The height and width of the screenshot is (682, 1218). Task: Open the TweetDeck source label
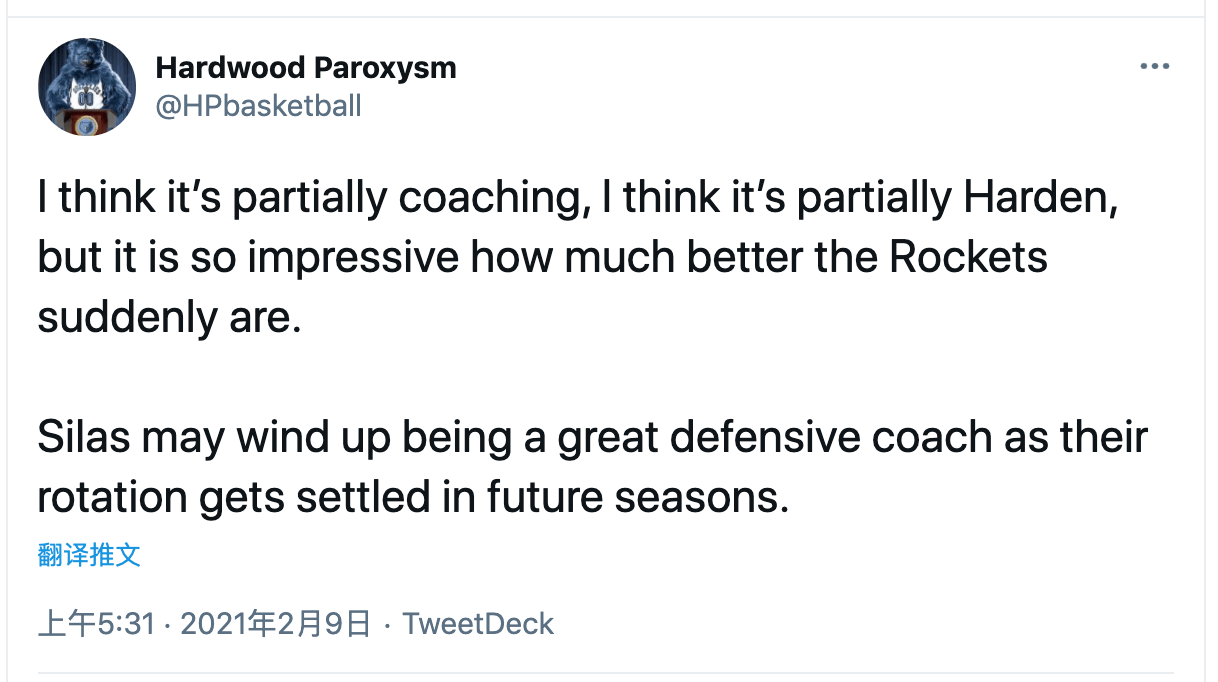[x=478, y=624]
